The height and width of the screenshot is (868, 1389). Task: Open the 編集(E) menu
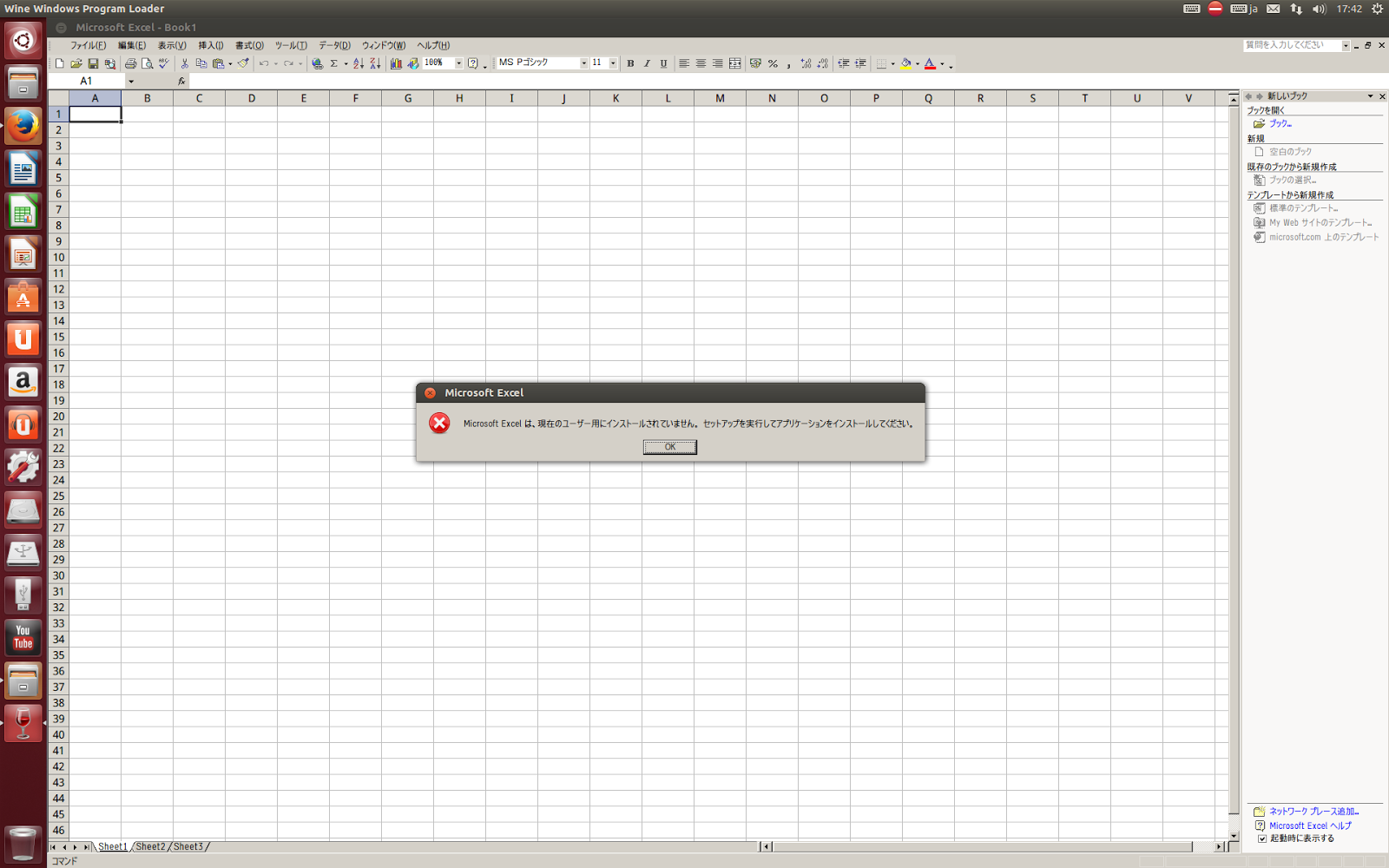pyautogui.click(x=132, y=45)
